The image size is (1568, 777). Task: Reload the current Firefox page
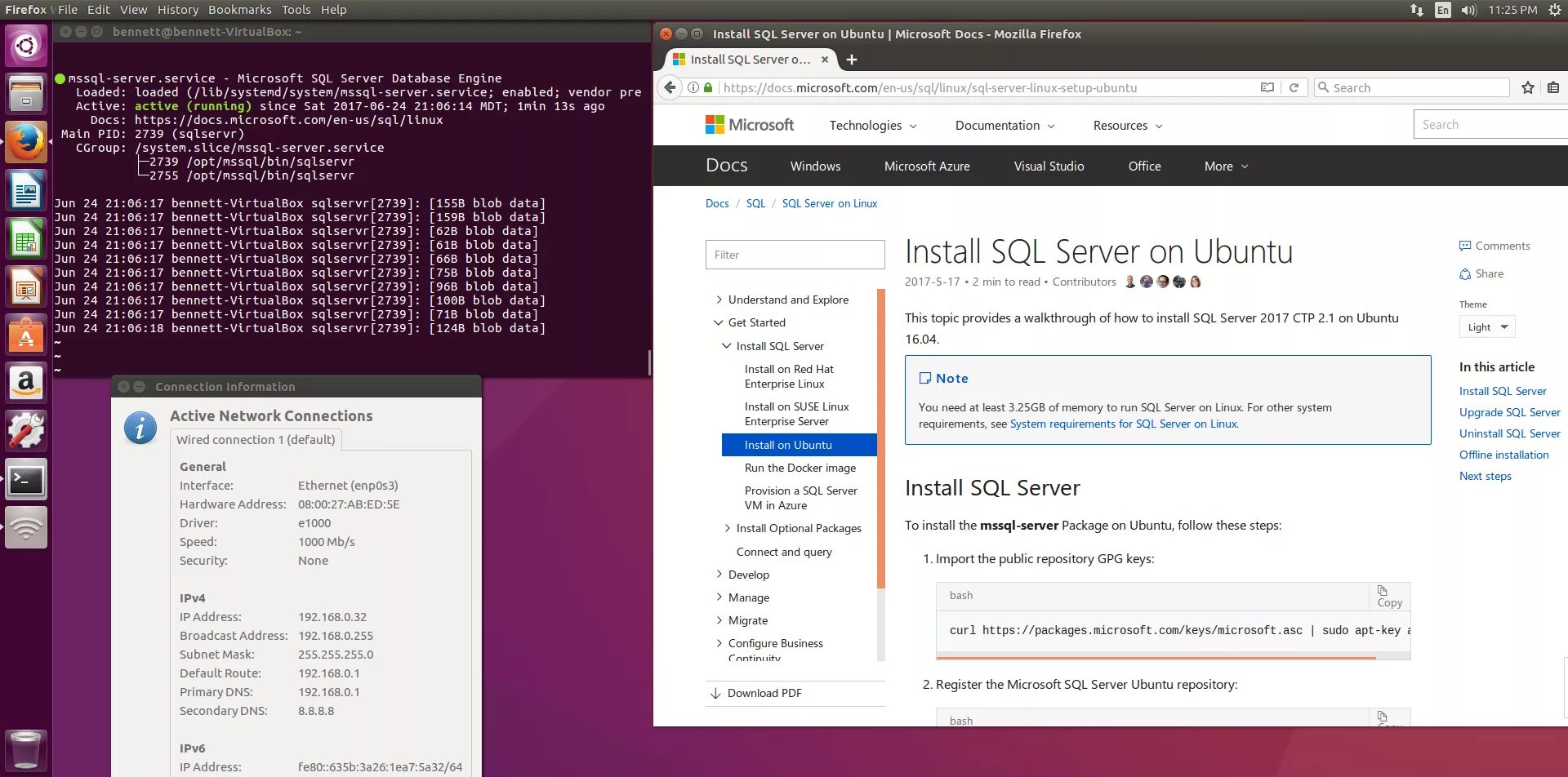[x=1294, y=87]
